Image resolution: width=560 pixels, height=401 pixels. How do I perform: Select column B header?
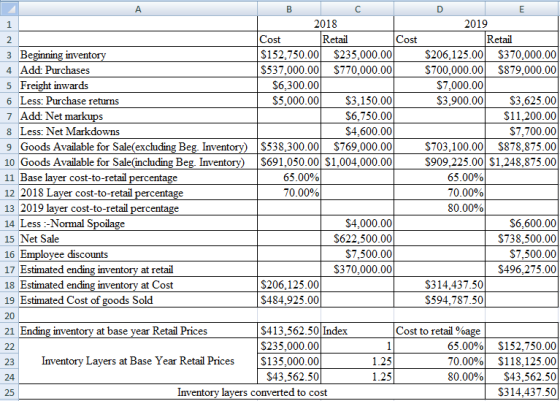[x=289, y=9]
